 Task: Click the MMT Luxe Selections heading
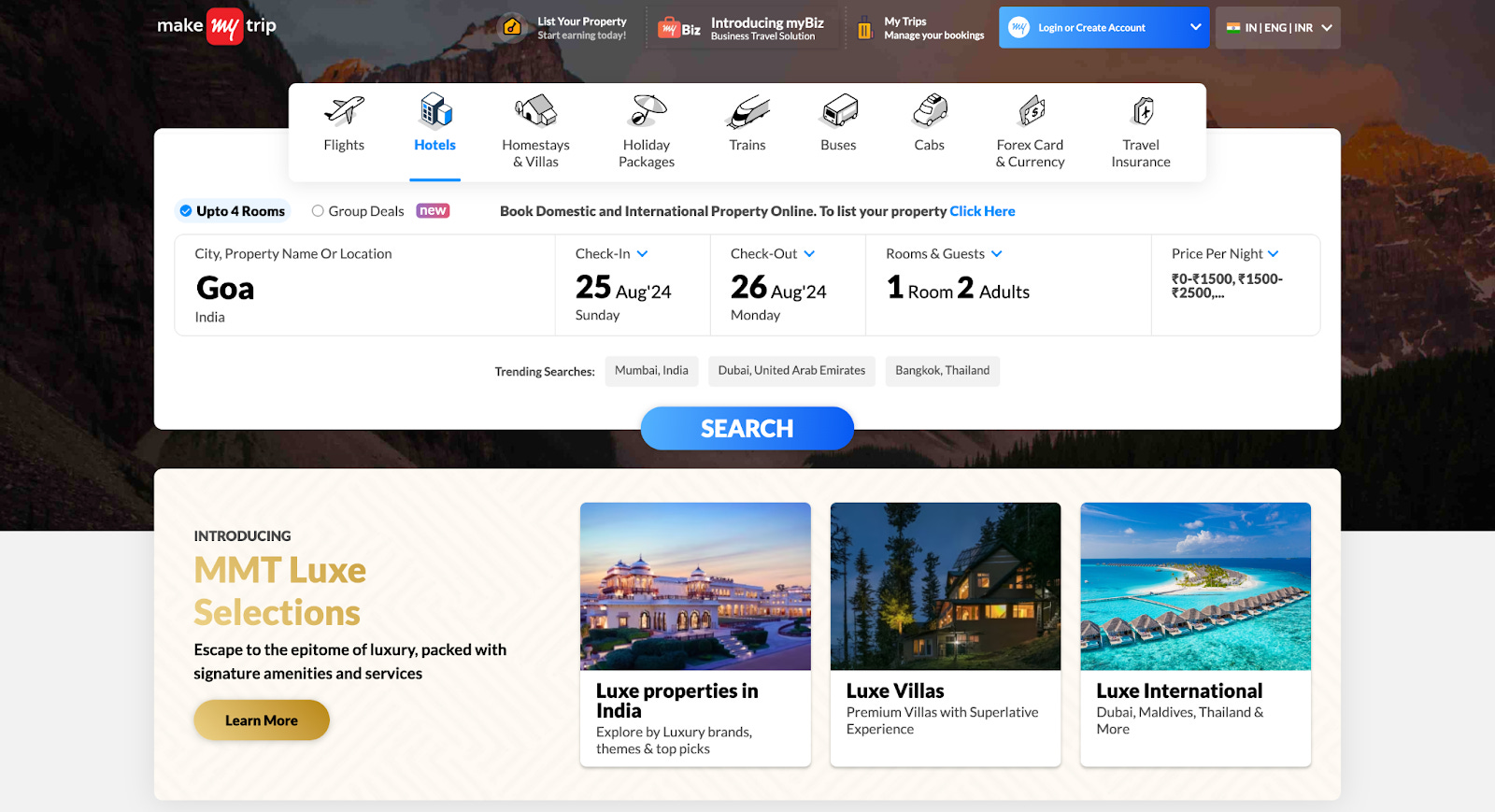(279, 591)
